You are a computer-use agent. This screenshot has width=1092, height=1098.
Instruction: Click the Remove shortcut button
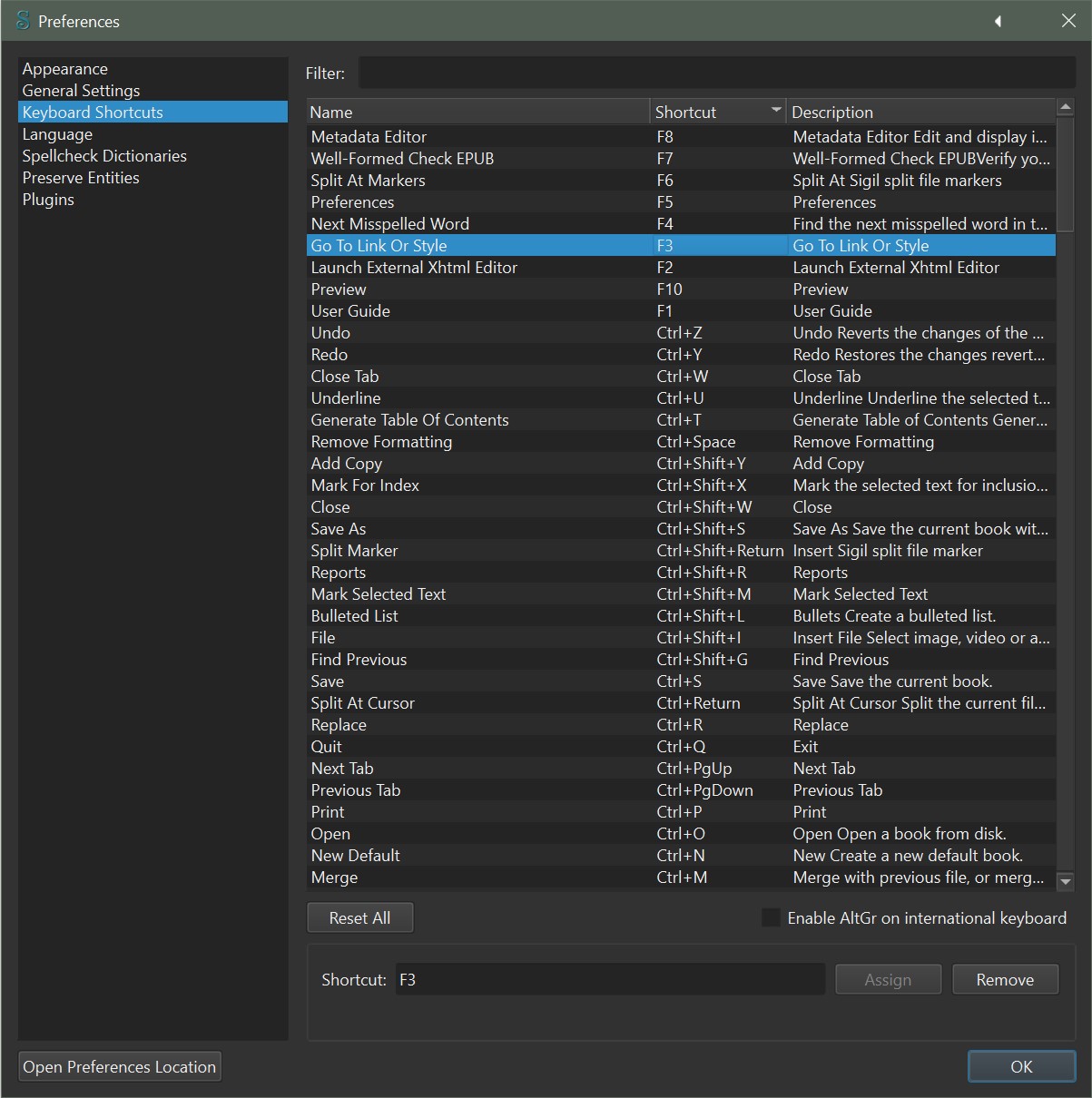[1005, 980]
